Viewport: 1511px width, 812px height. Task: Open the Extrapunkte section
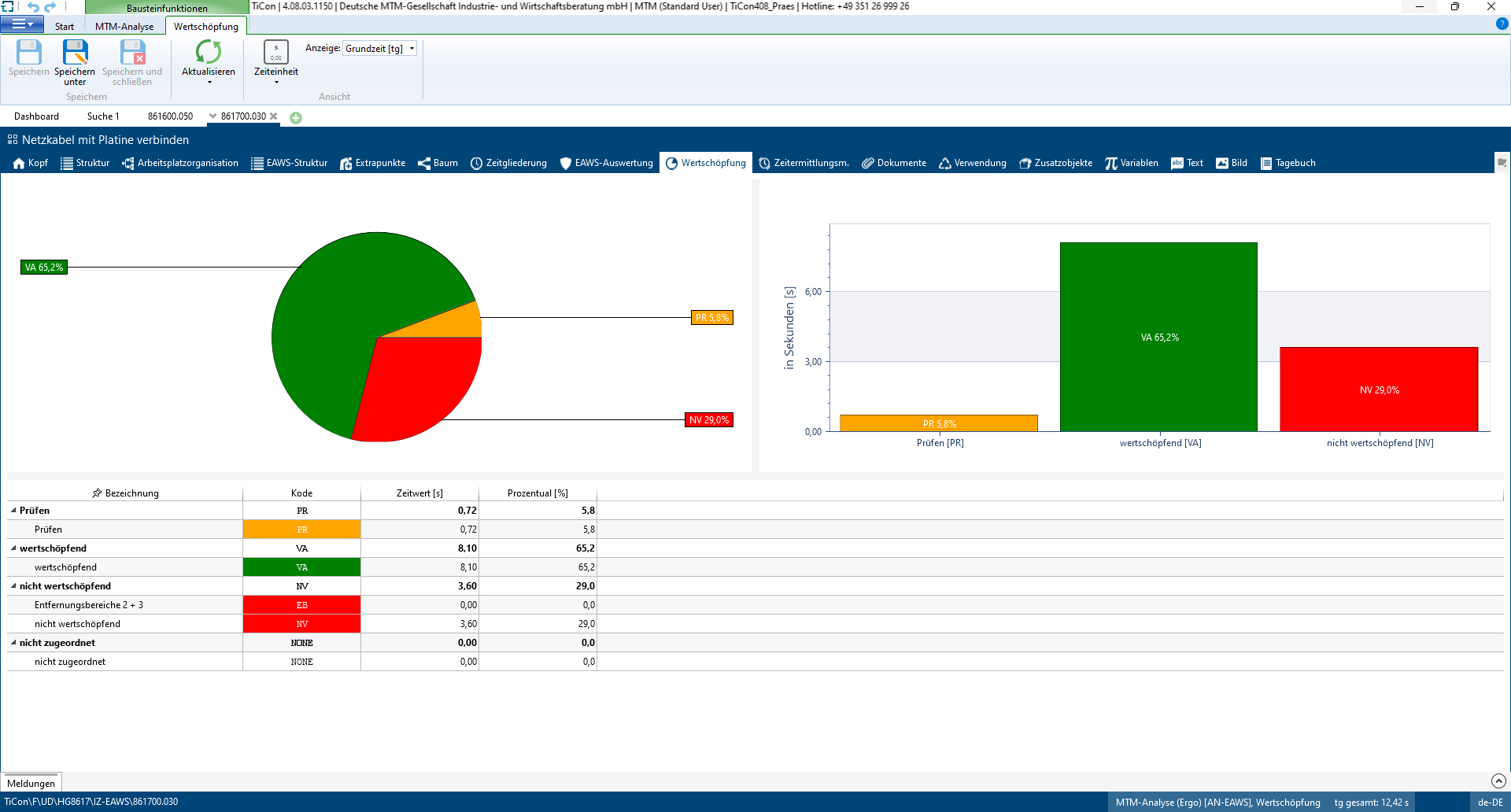pyautogui.click(x=372, y=163)
